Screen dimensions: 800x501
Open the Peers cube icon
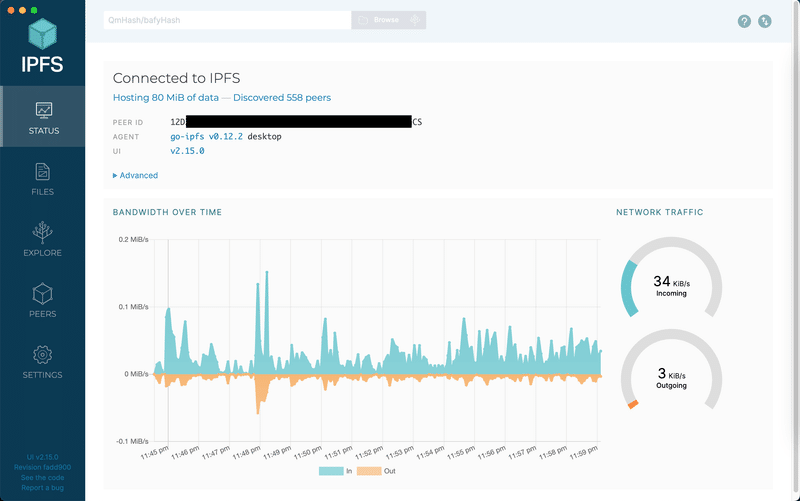[42, 293]
